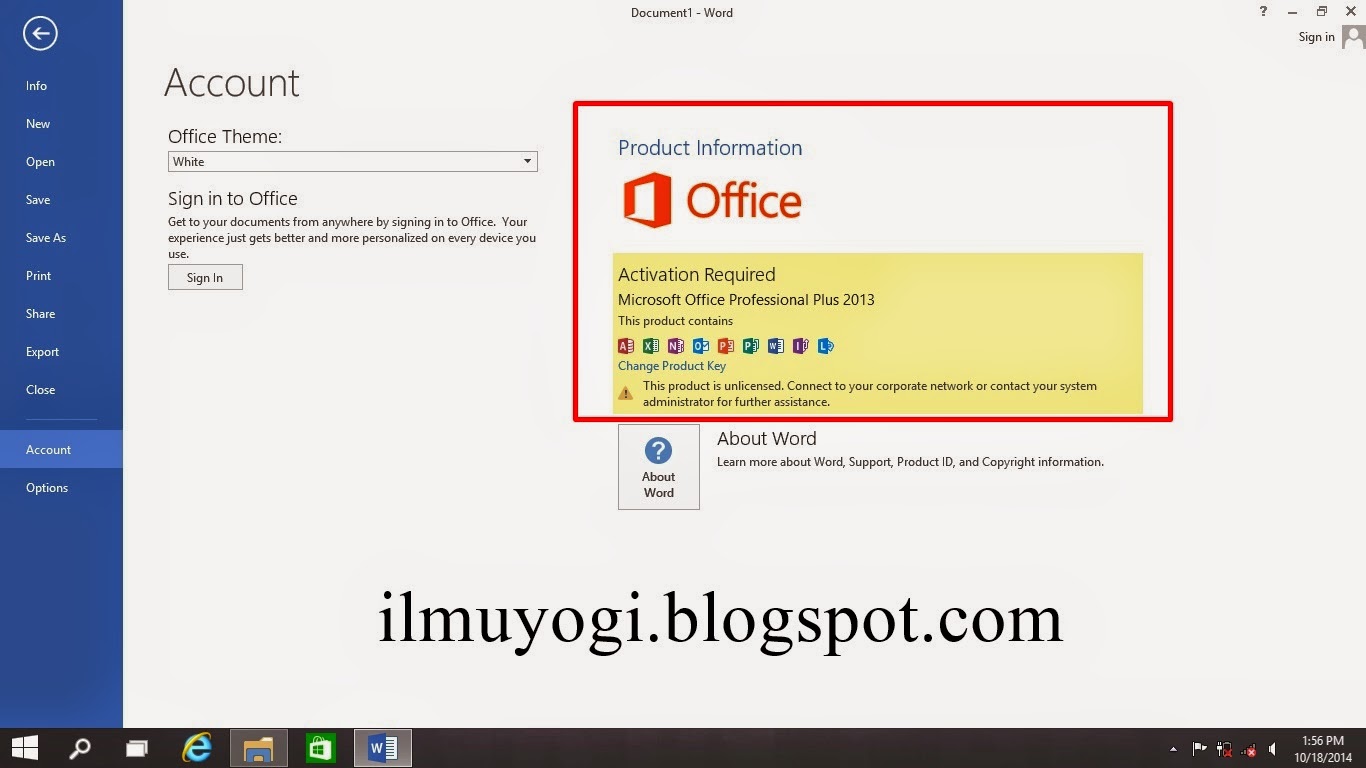Open the Office Theme dropdown
Screen dimensions: 1366x768
pyautogui.click(x=352, y=162)
